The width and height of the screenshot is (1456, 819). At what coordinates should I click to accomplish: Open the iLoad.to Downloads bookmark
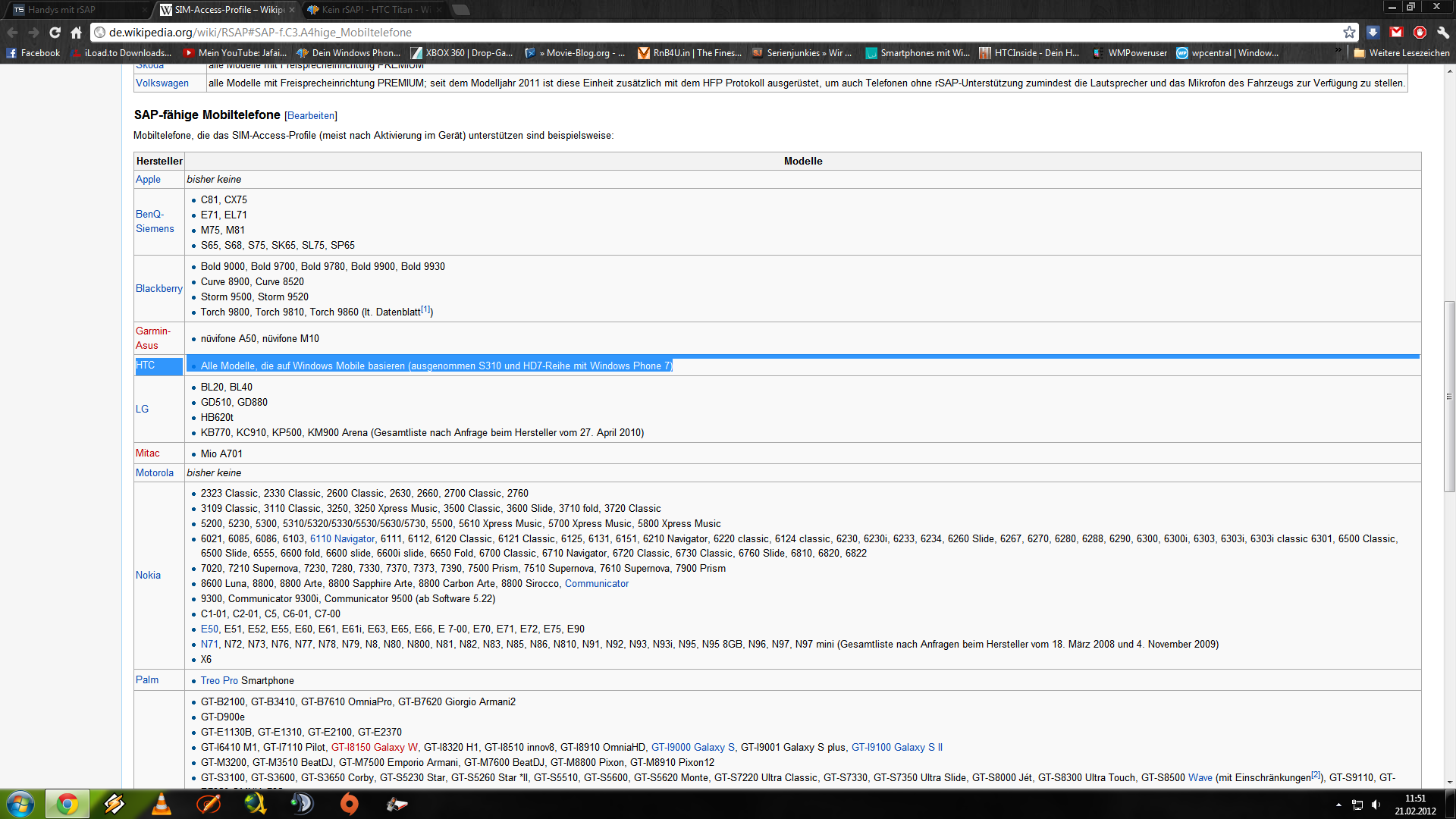click(x=121, y=53)
